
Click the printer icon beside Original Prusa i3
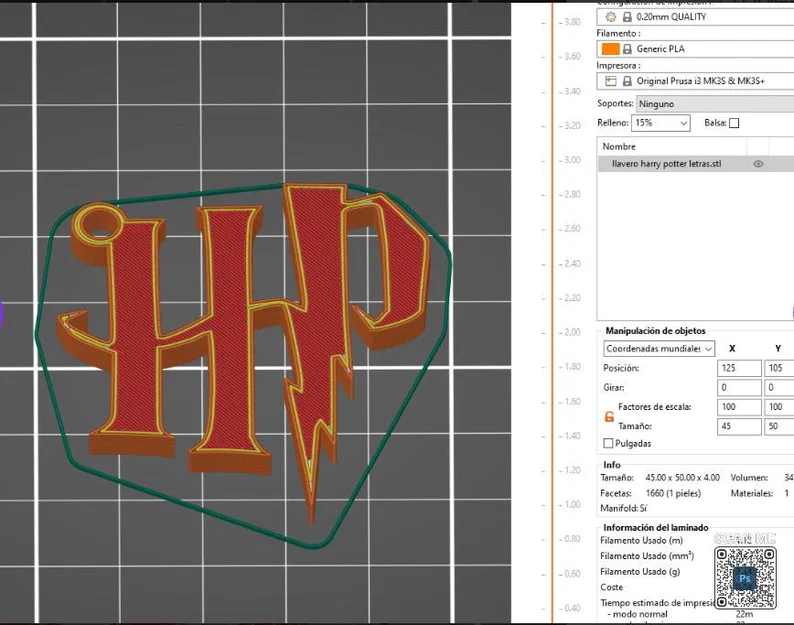click(x=611, y=81)
